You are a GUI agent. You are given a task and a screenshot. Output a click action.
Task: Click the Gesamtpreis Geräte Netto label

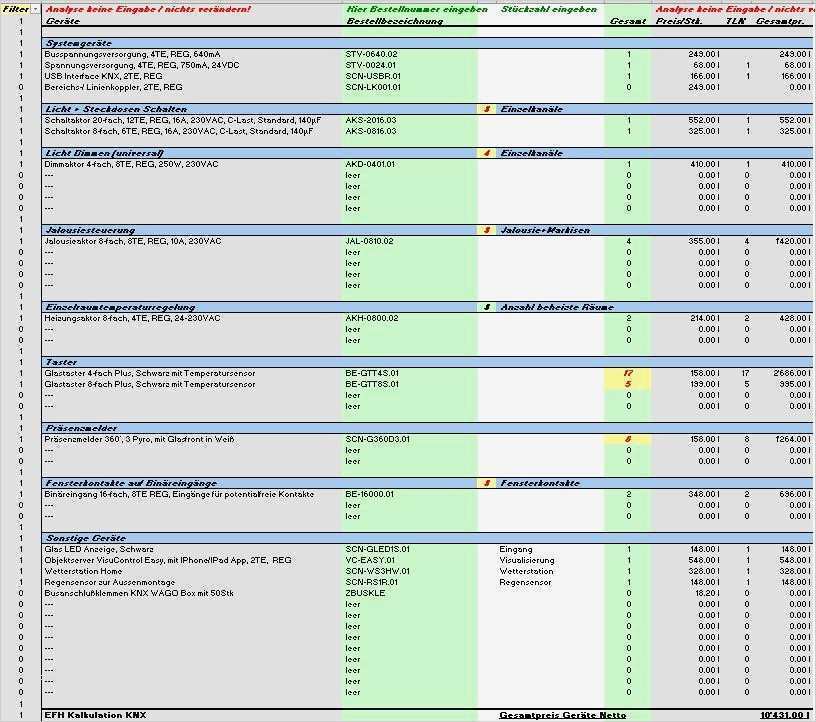pos(563,715)
